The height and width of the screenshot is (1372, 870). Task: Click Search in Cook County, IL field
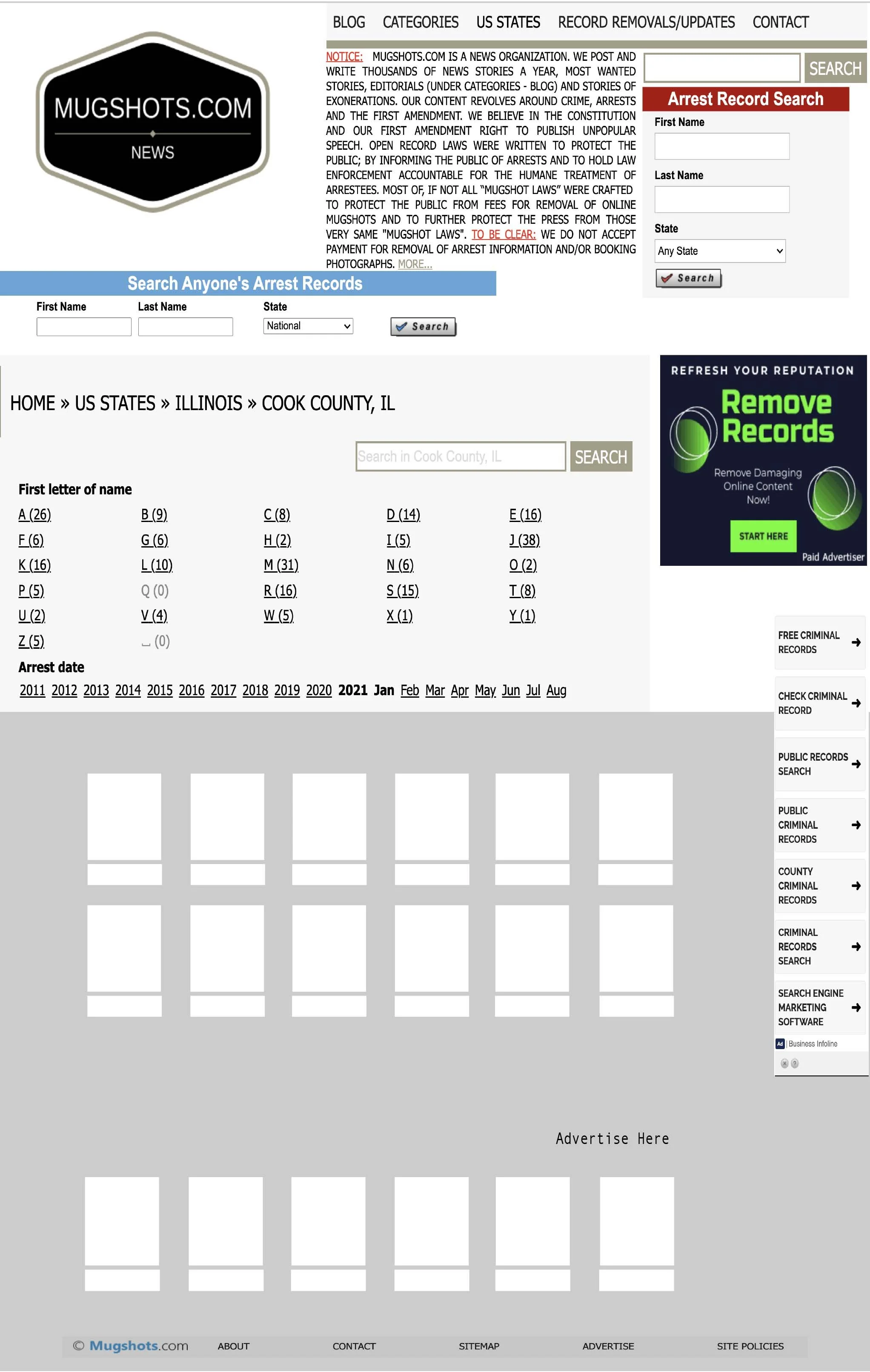[x=461, y=456]
